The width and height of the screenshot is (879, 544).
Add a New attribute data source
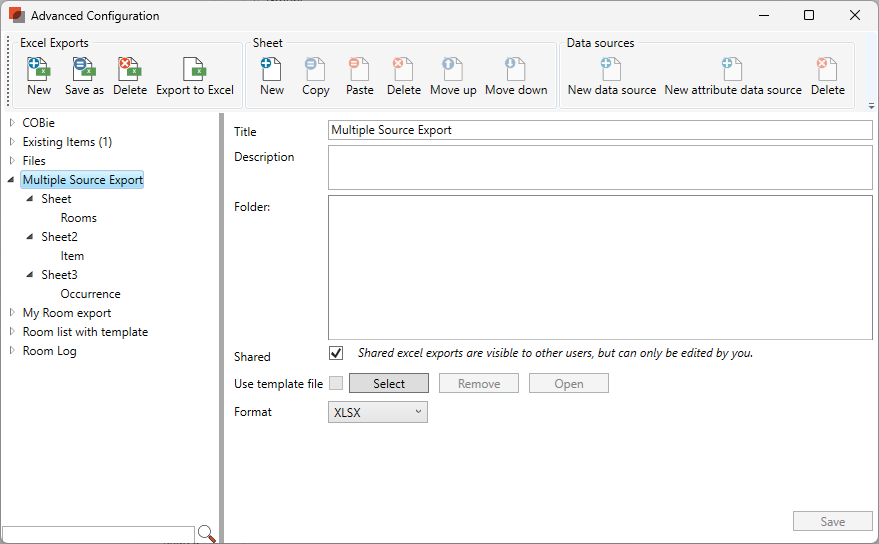(732, 76)
